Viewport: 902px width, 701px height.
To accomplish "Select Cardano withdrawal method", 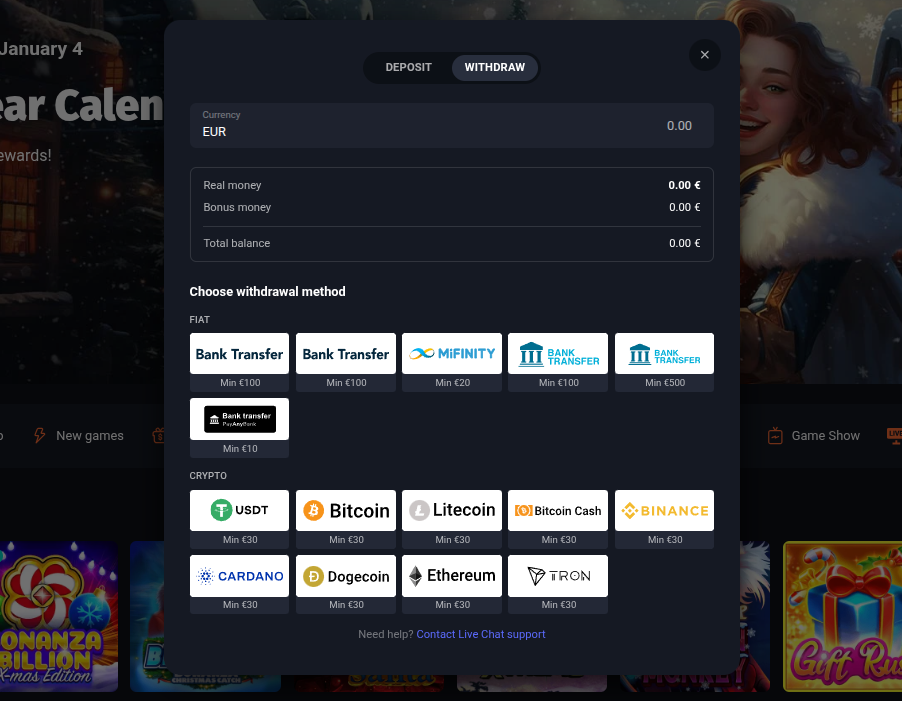I will (x=239, y=576).
